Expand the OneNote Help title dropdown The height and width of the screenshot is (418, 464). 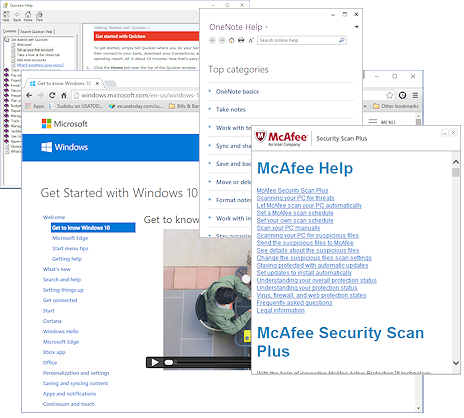pyautogui.click(x=266, y=27)
